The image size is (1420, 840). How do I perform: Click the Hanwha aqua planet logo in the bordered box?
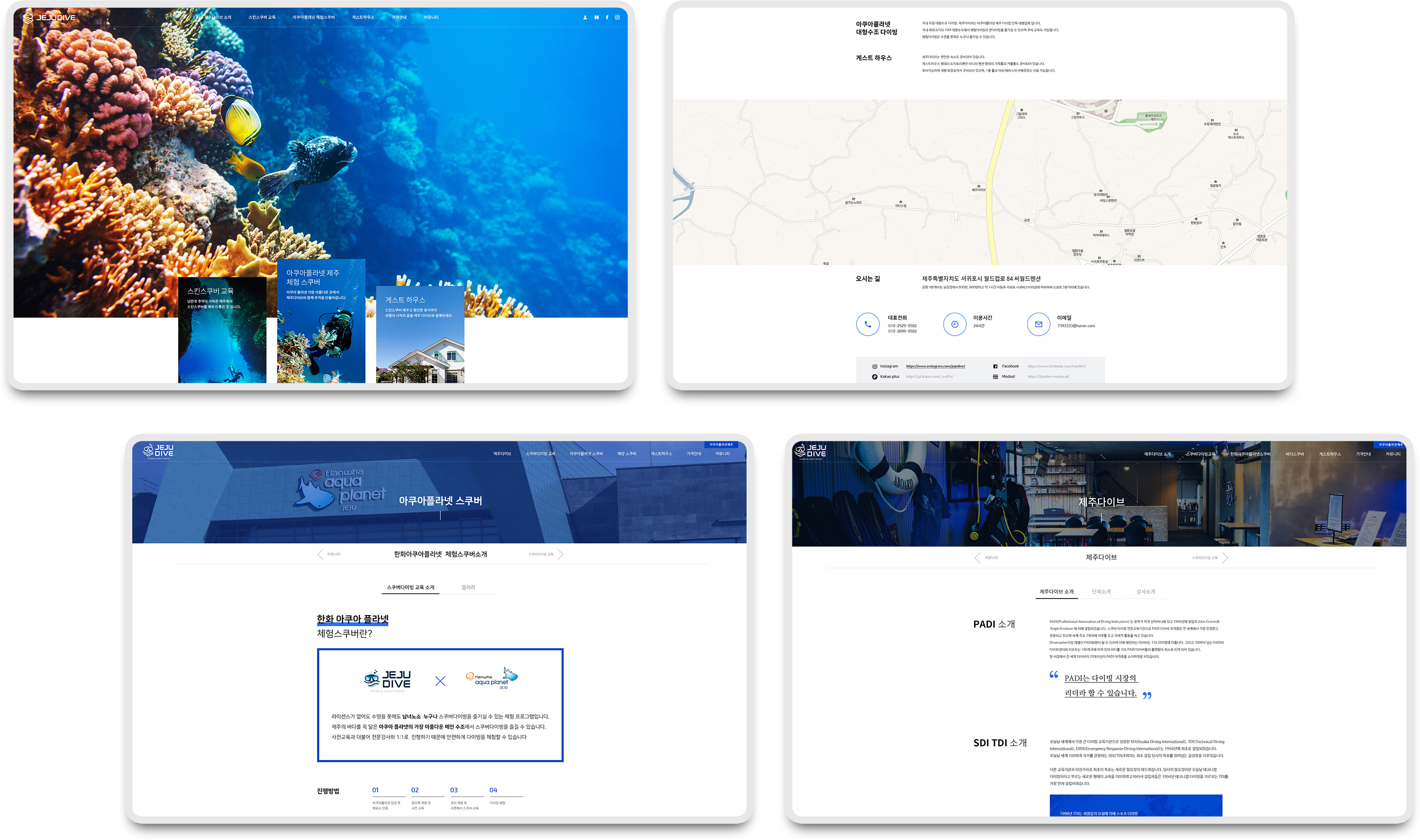492,678
